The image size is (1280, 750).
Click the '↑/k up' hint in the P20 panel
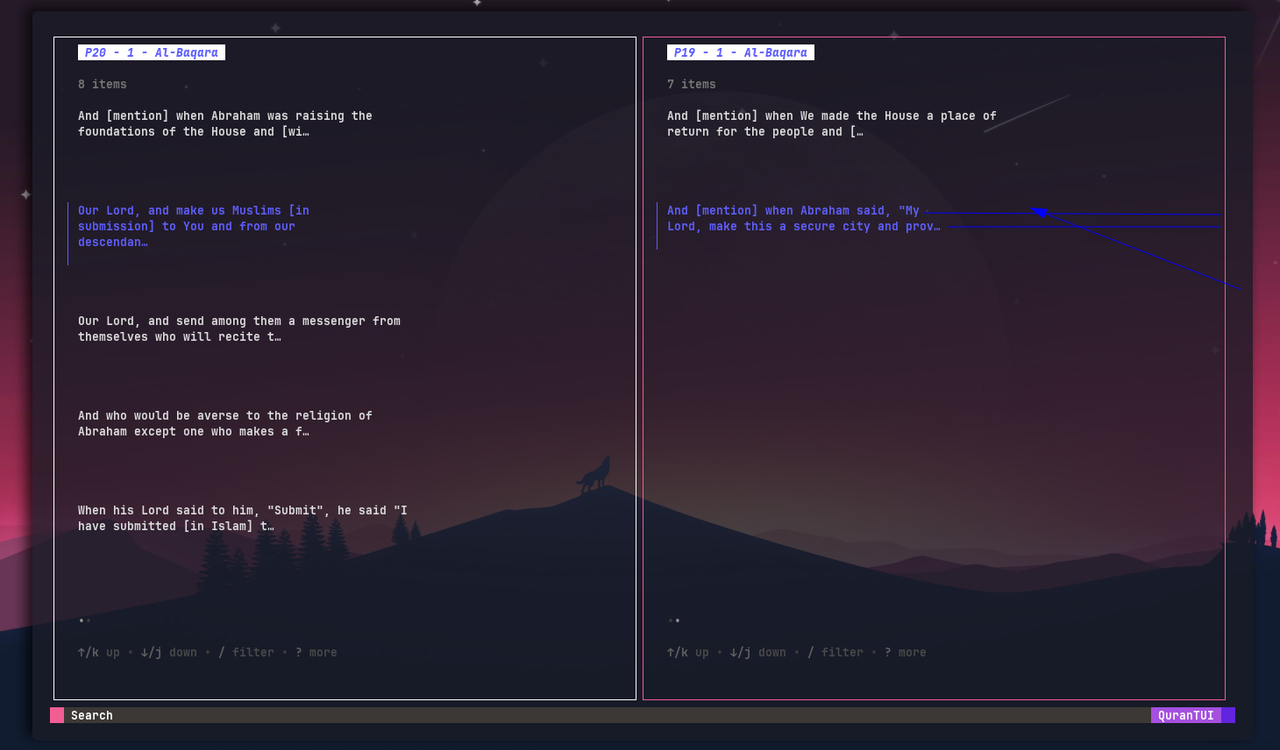99,652
